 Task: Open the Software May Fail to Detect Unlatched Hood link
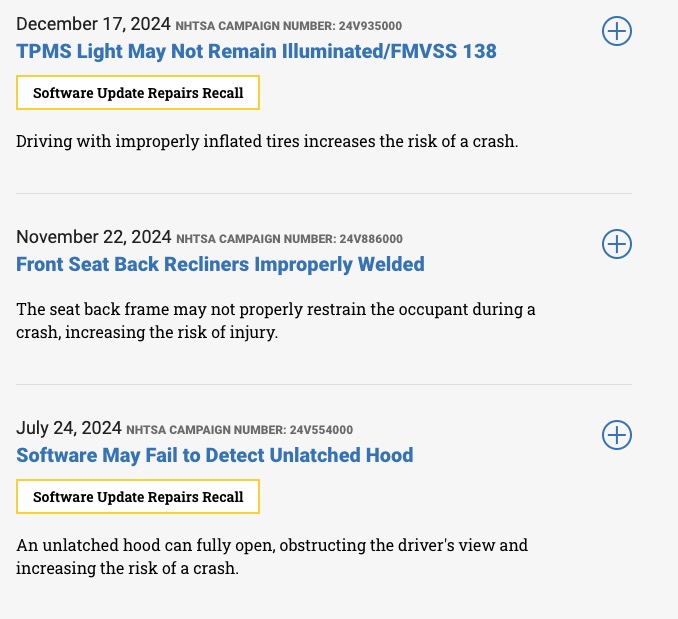tap(214, 455)
